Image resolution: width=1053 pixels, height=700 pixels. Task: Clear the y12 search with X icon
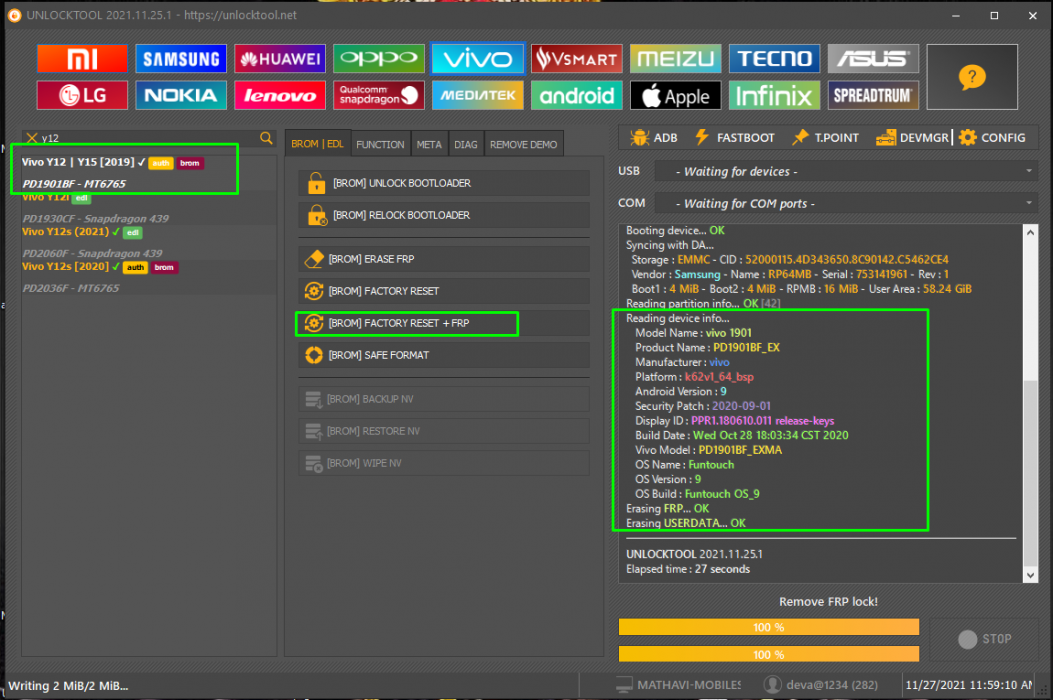pos(32,138)
